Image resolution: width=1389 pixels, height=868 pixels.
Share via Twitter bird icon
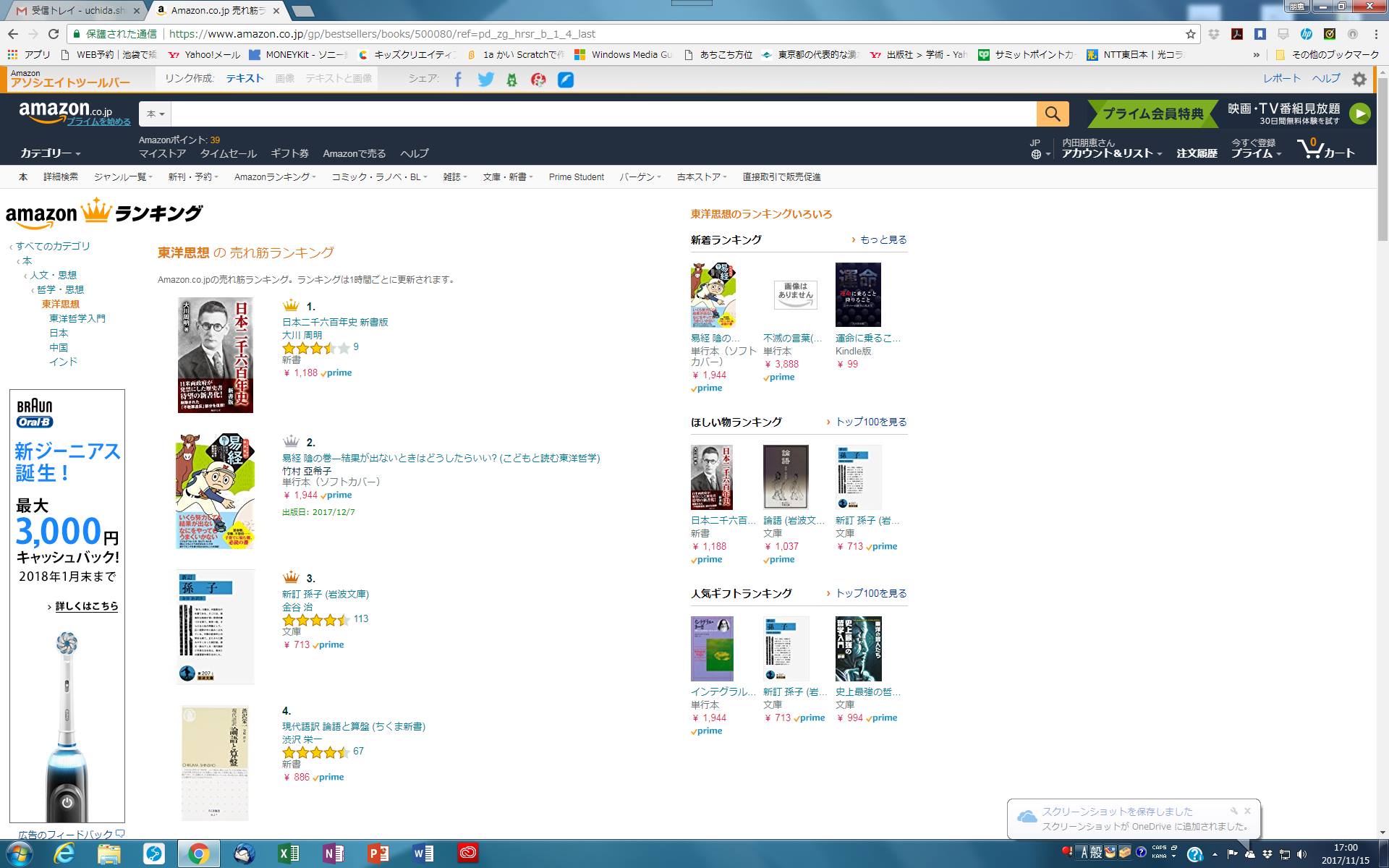pos(485,80)
